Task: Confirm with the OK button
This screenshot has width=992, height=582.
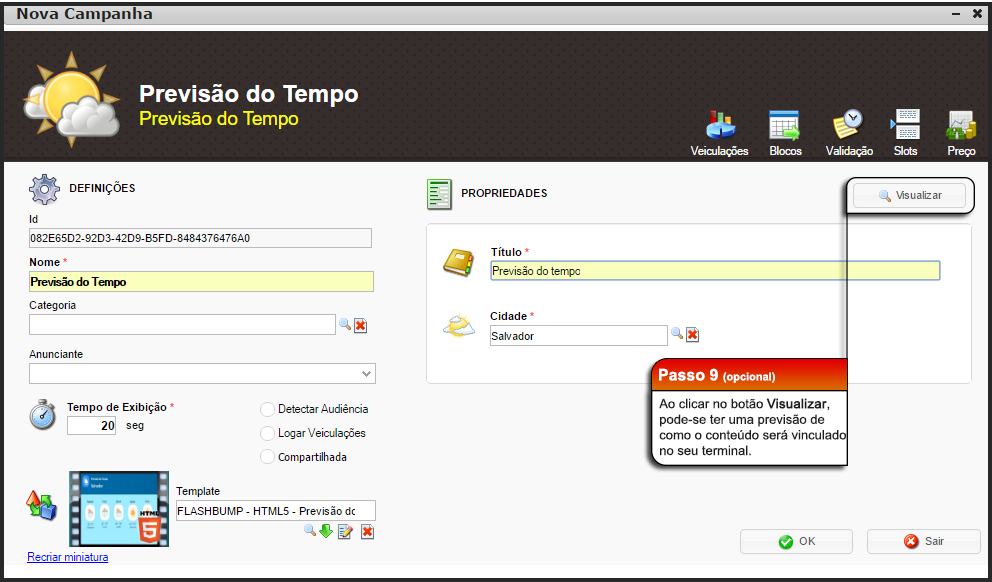Action: coord(796,541)
